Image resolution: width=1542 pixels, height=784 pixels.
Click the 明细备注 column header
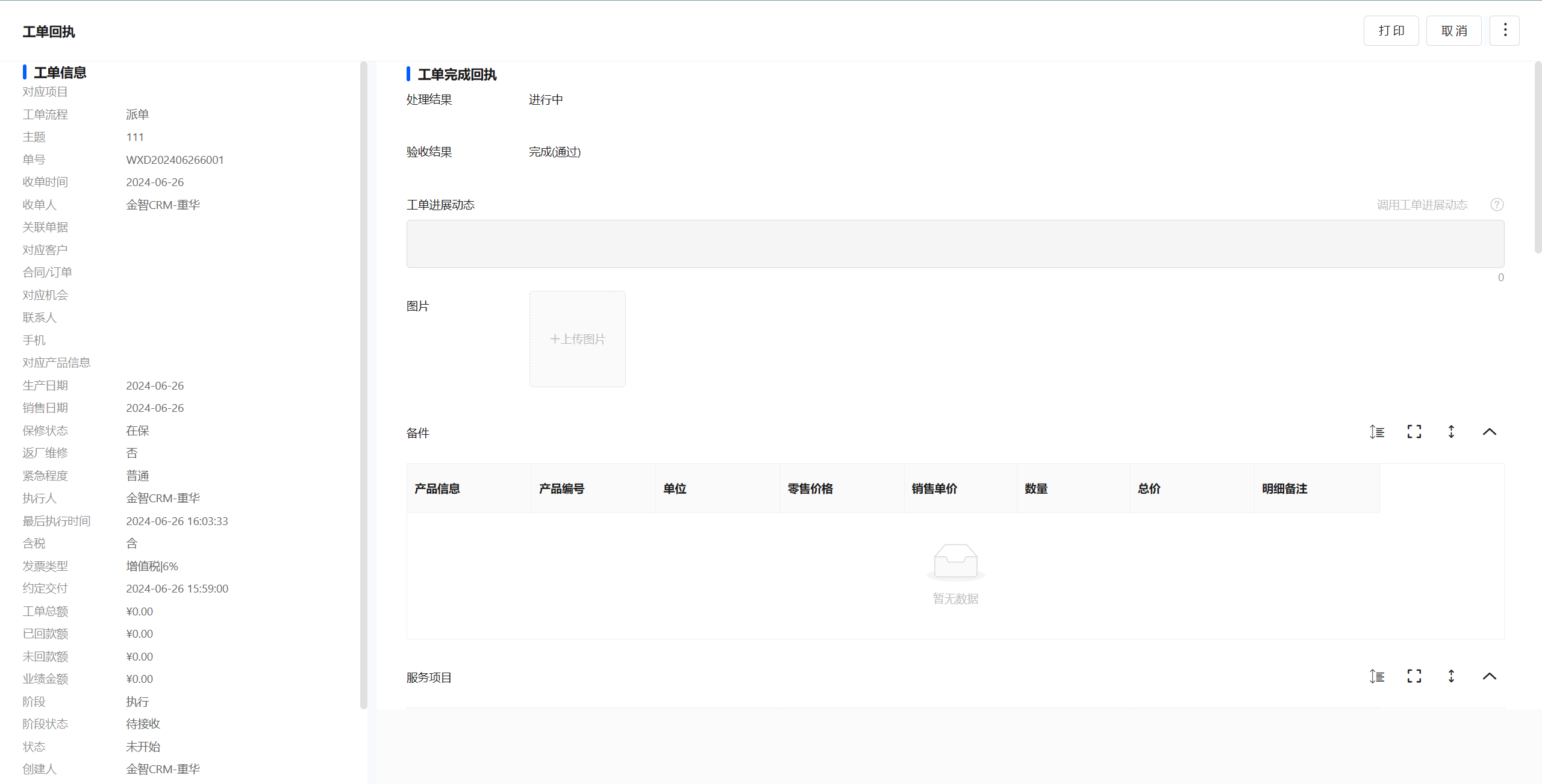pos(1285,488)
